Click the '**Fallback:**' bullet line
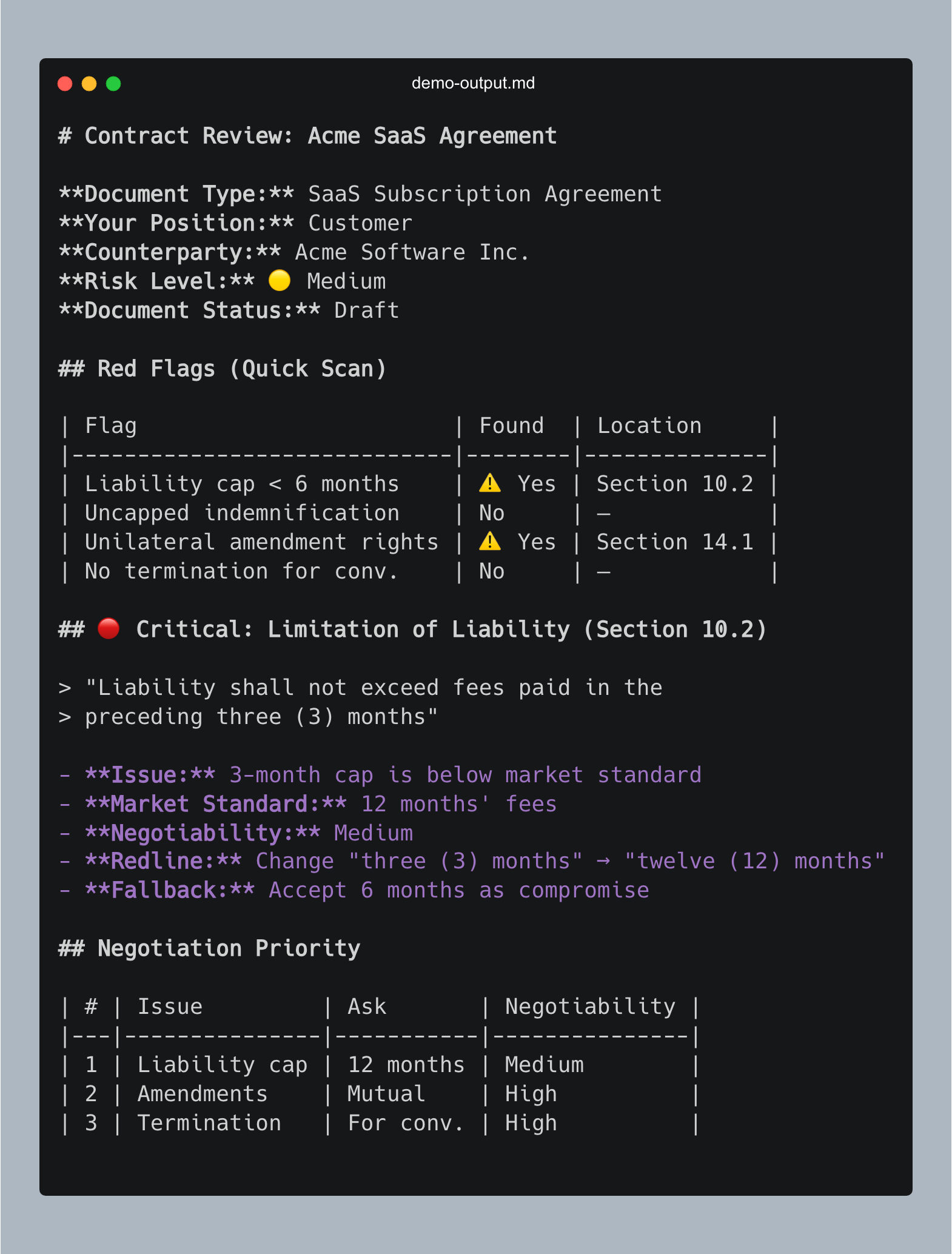The width and height of the screenshot is (952, 1254). coord(354,890)
